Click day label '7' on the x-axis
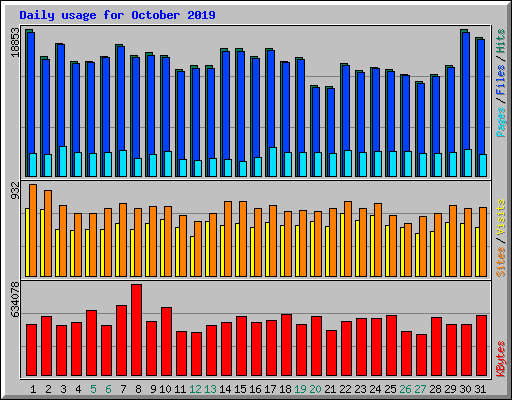The height and width of the screenshot is (400, 512). click(123, 389)
